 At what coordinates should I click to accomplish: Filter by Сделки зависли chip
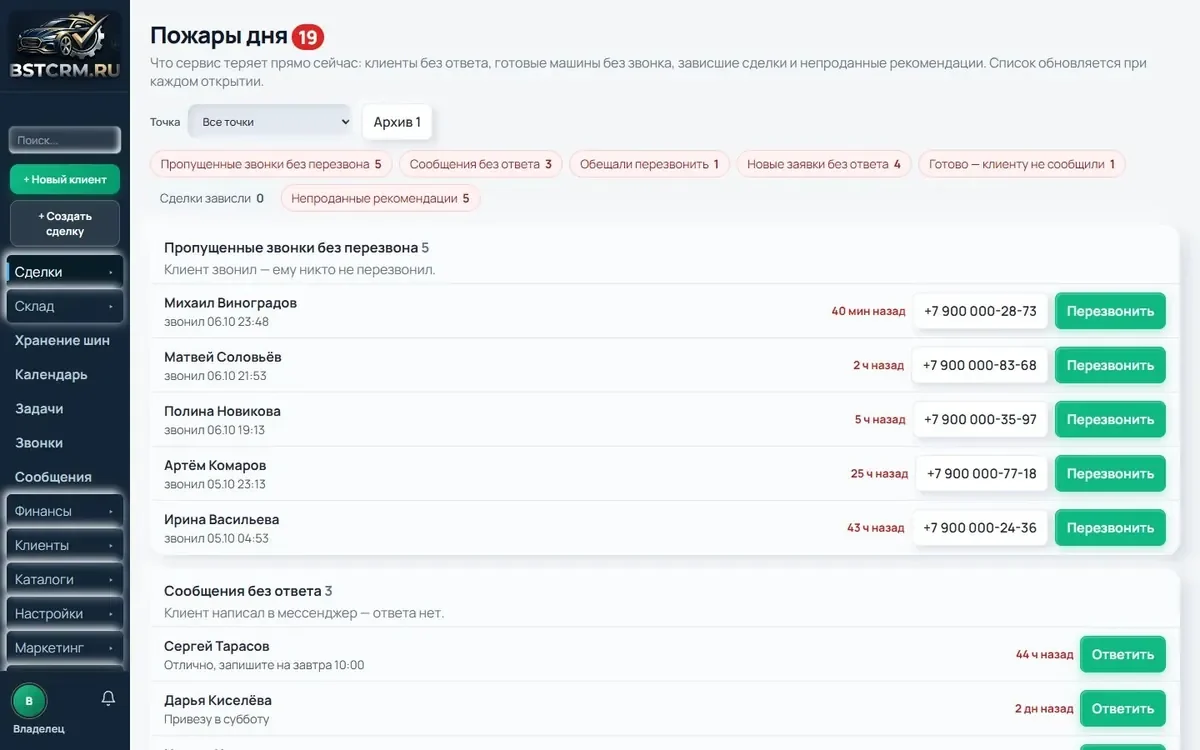coord(212,198)
